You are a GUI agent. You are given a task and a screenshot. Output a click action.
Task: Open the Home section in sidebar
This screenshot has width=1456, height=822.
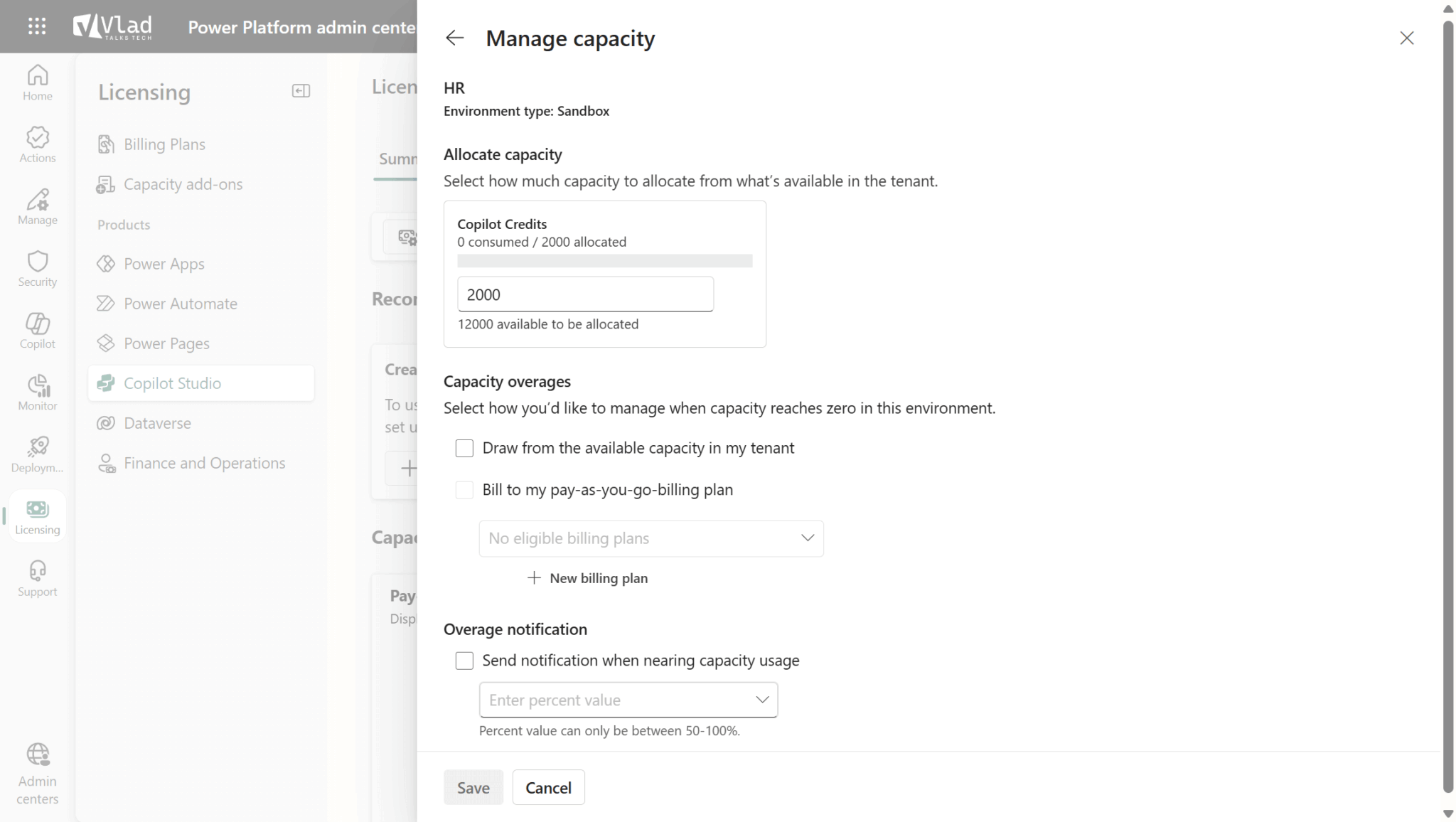(x=36, y=82)
